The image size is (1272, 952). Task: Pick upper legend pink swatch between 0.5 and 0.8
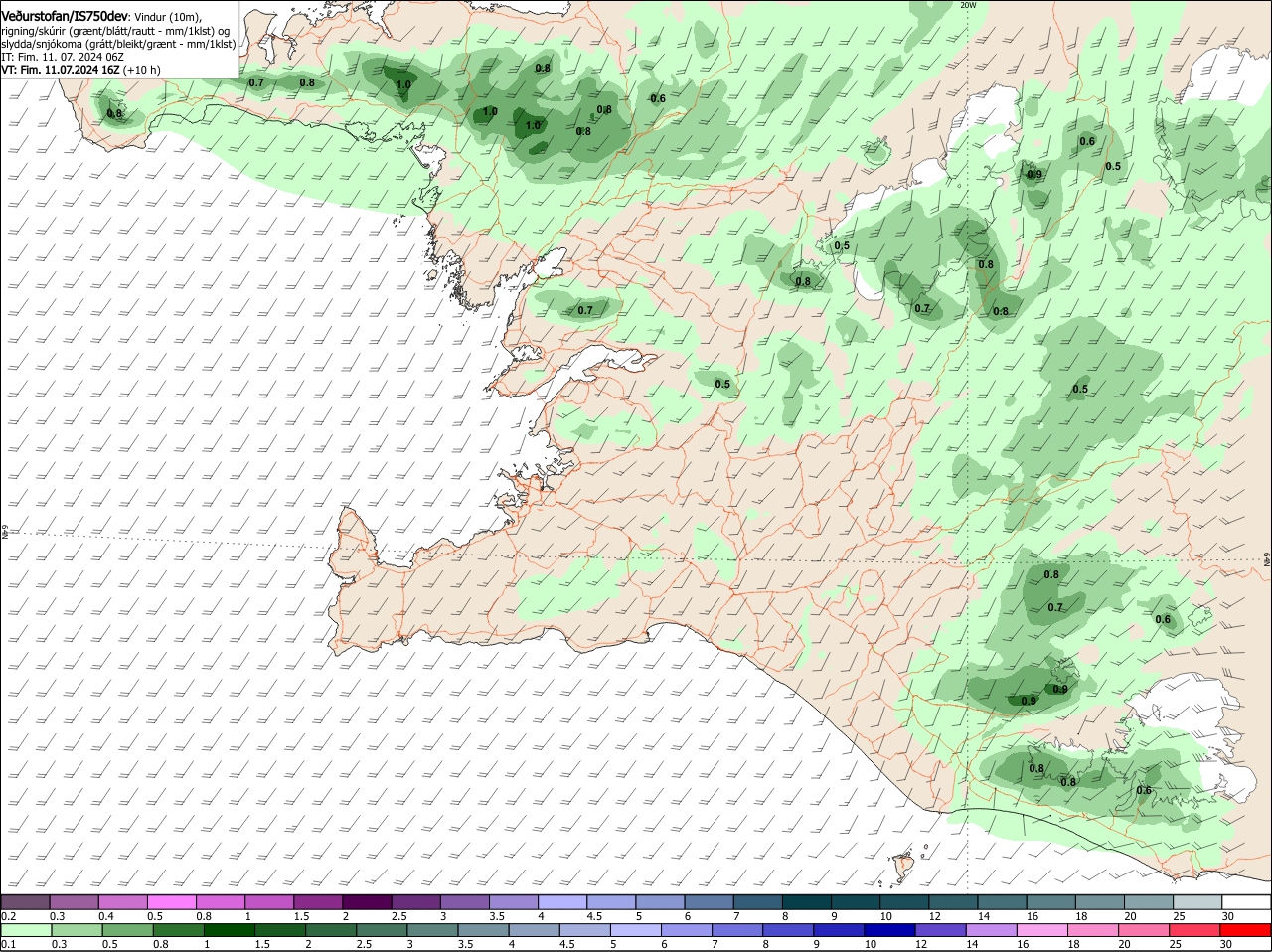(172, 901)
